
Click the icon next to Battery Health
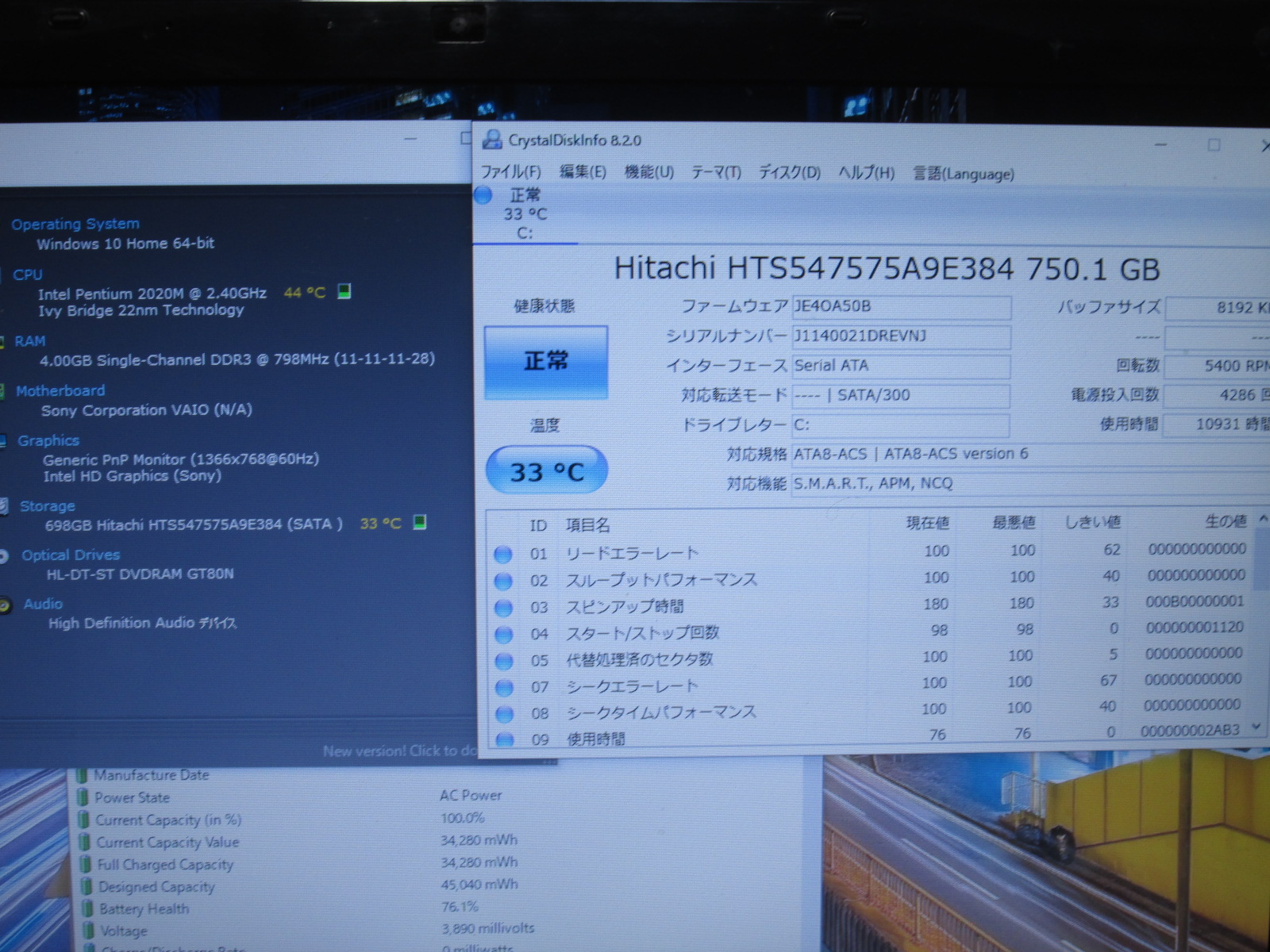[x=87, y=908]
